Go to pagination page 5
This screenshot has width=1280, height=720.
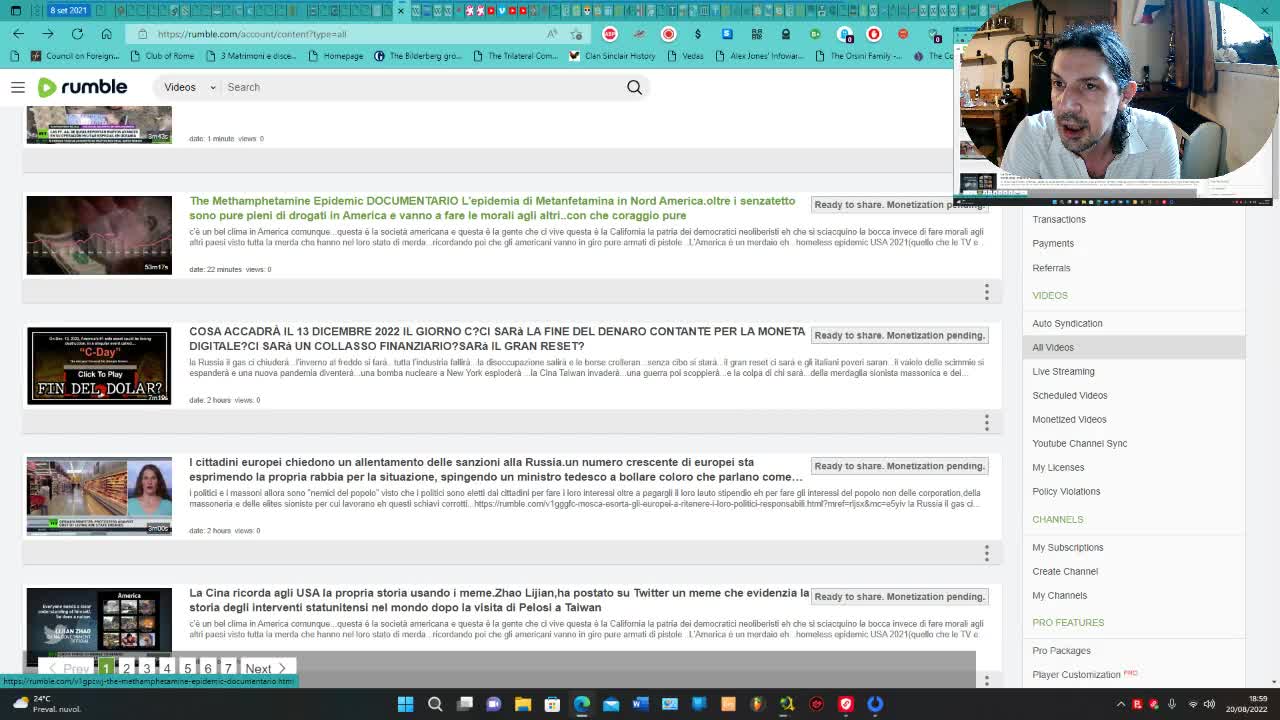pos(187,668)
